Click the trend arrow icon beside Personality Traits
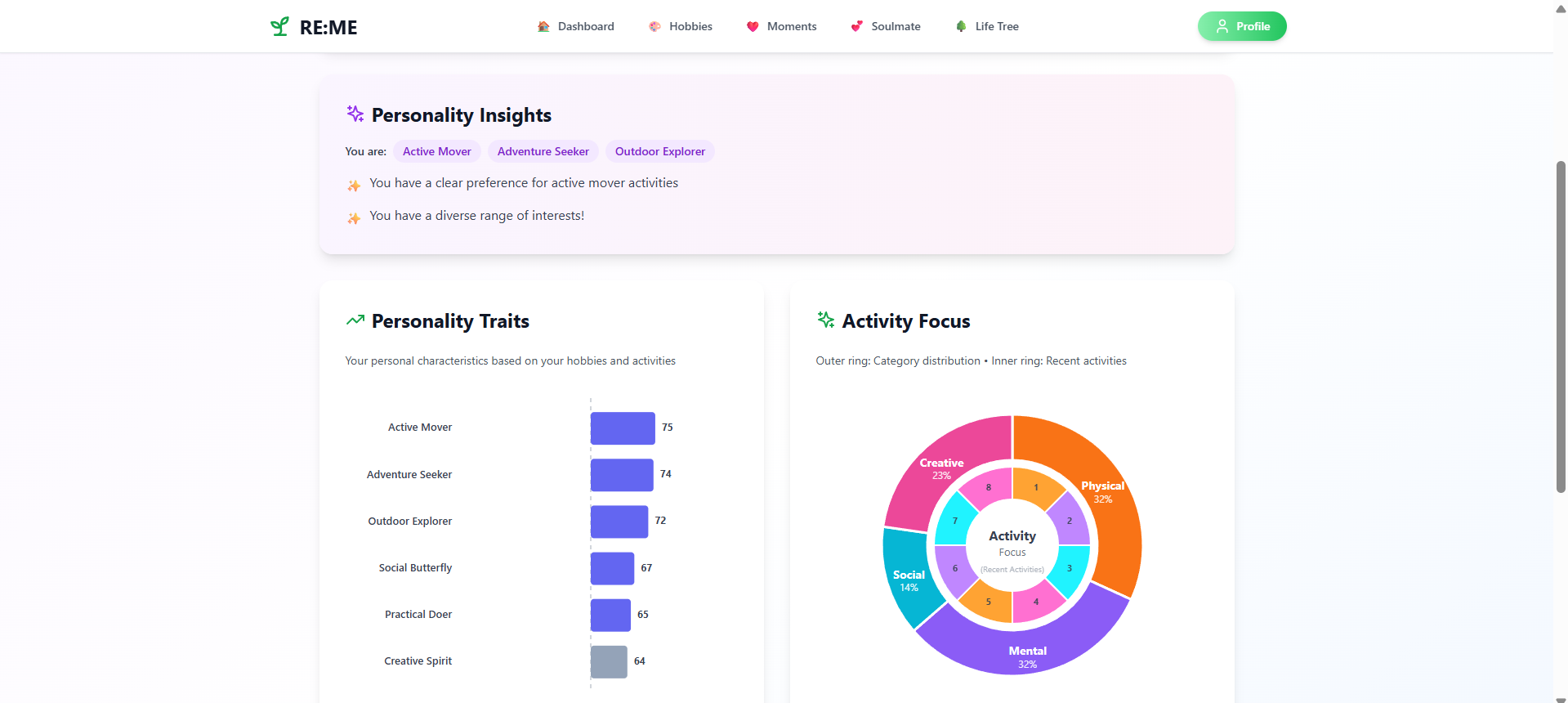Image resolution: width=1568 pixels, height=703 pixels. click(x=355, y=320)
